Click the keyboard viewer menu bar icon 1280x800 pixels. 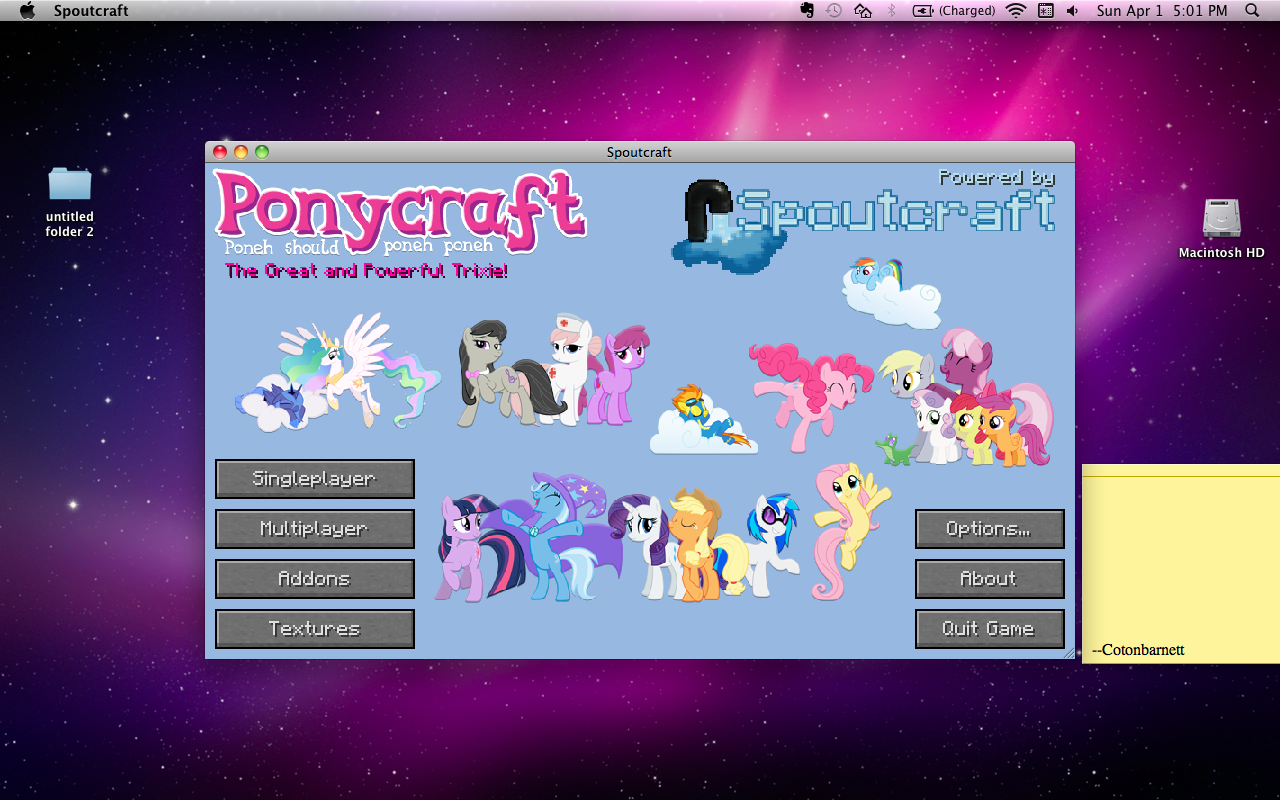coord(1046,11)
